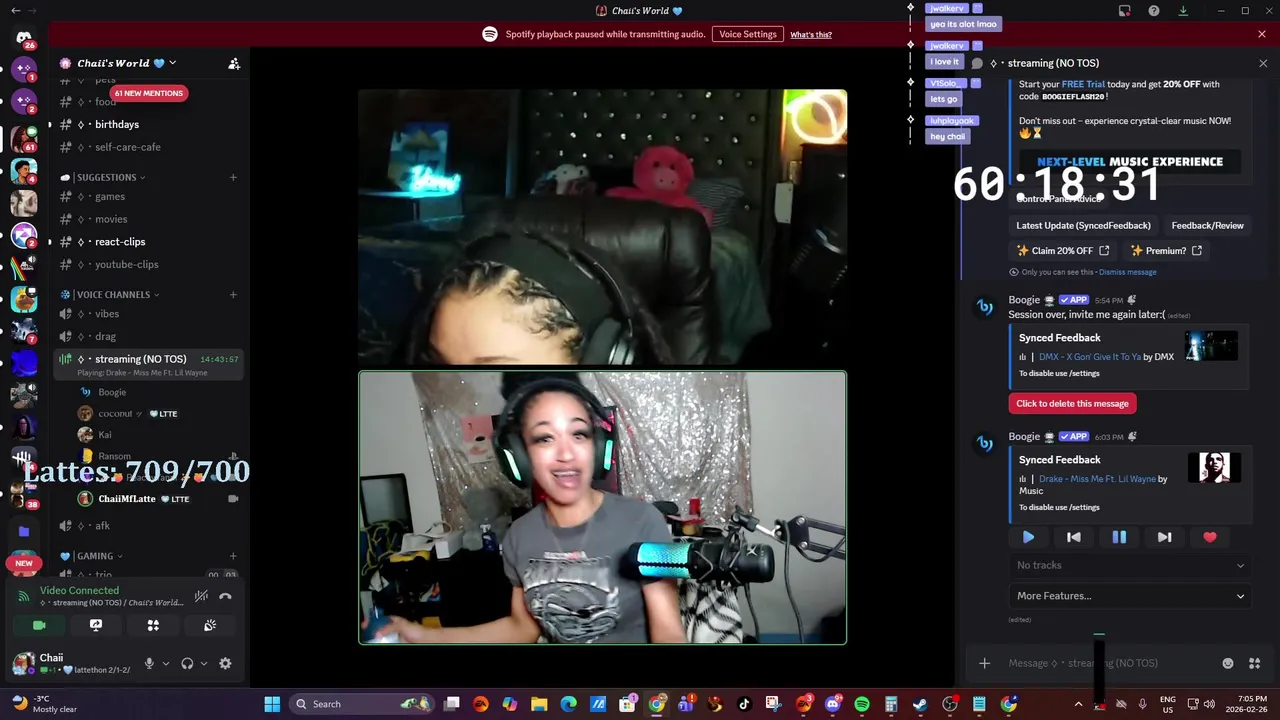The image size is (1280, 720).
Task: Focus the Message streaming (NO TOS) field
Action: (1110, 663)
